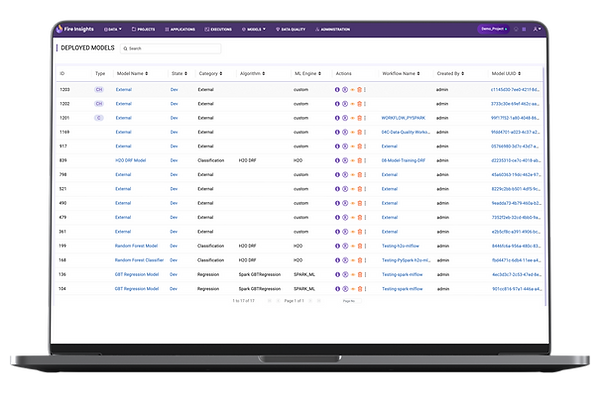Show info for model ID 479
Screen dimensions: 599x393
pos(337,217)
